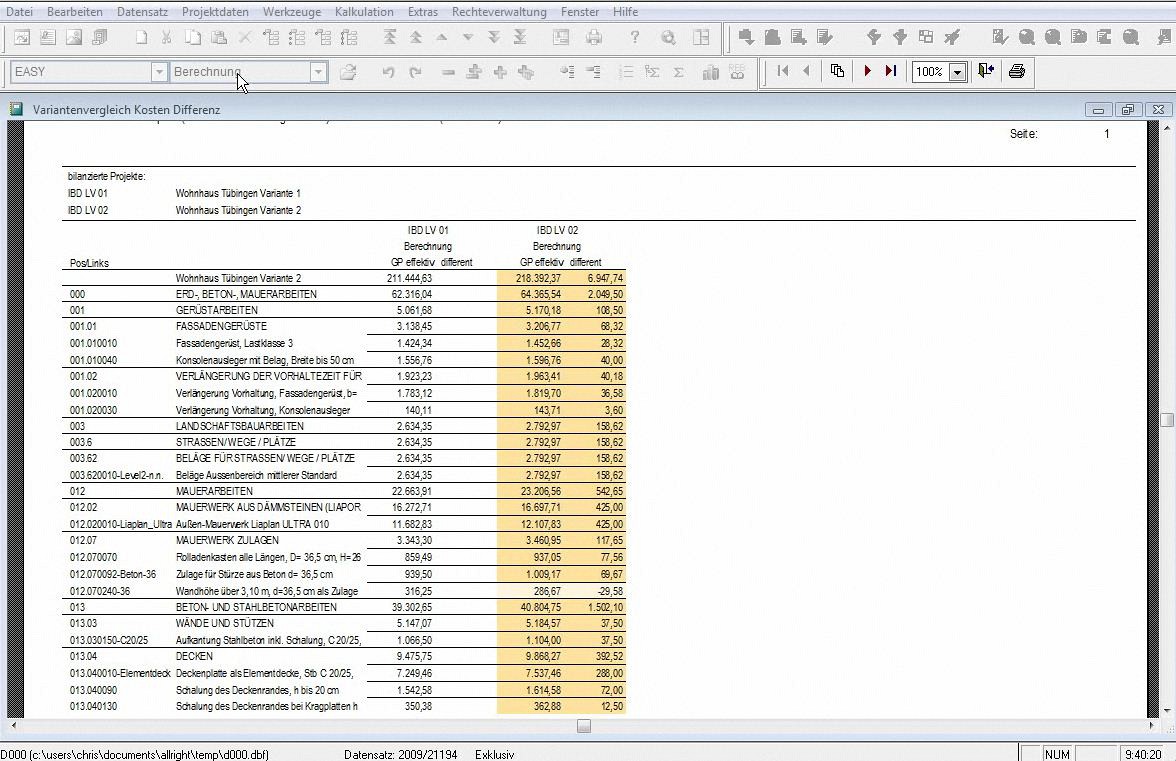This screenshot has width=1176, height=761.
Task: Open the EASY dropdown list
Action: (x=159, y=72)
